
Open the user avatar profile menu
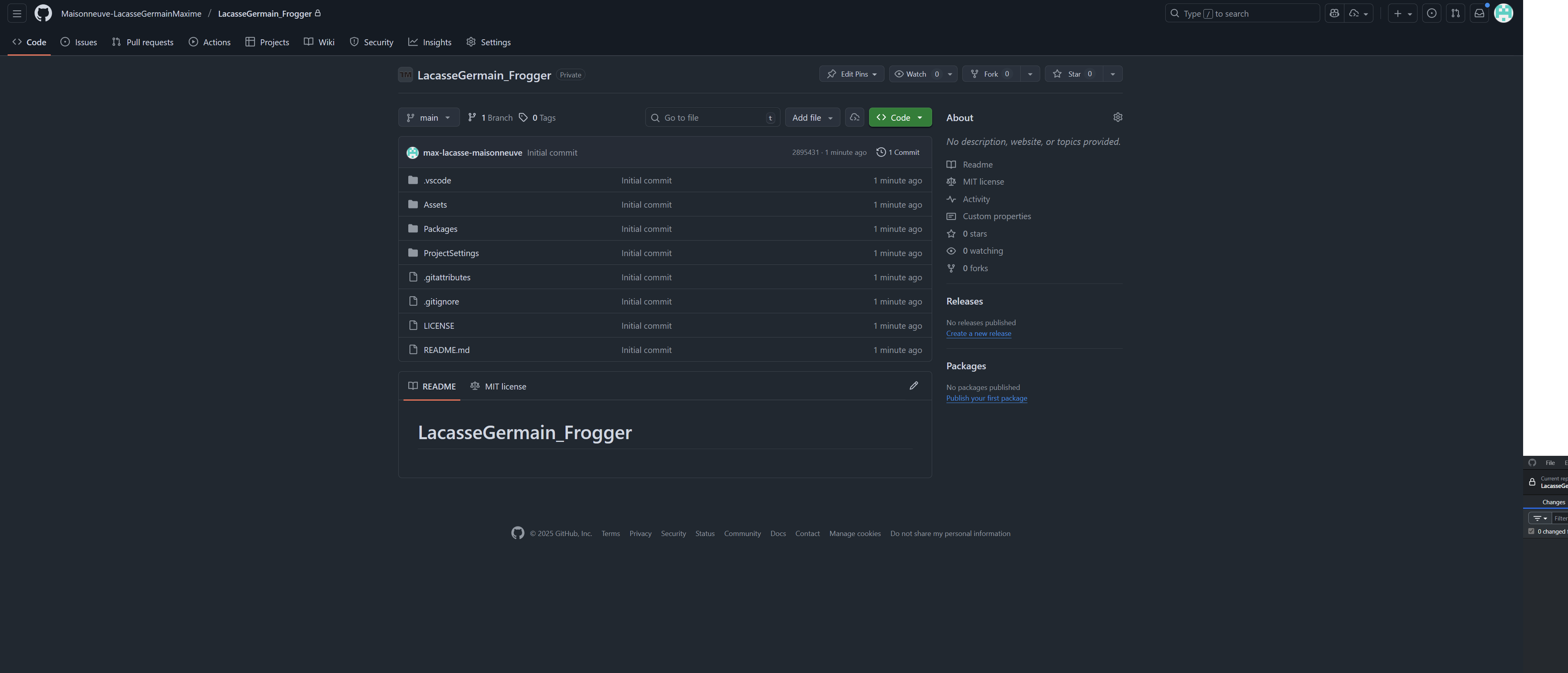[1504, 13]
